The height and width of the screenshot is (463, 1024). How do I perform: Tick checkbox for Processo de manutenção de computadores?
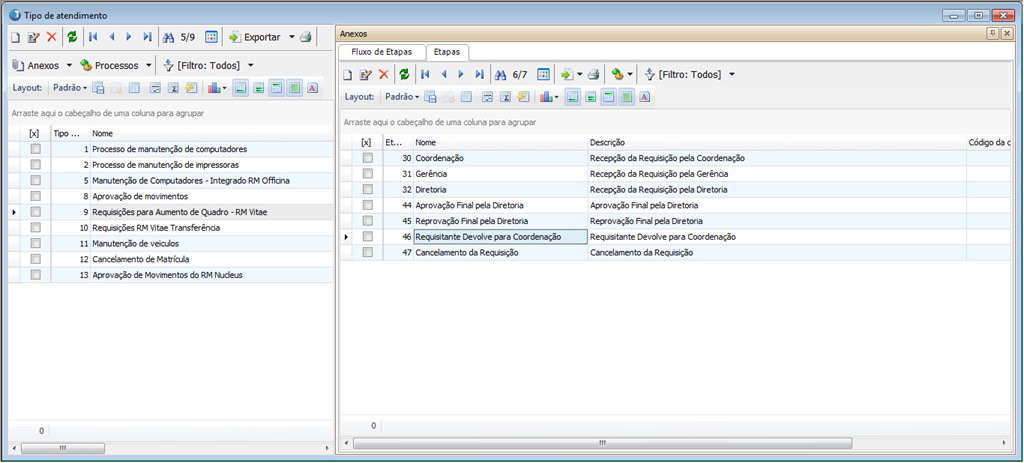coord(35,149)
